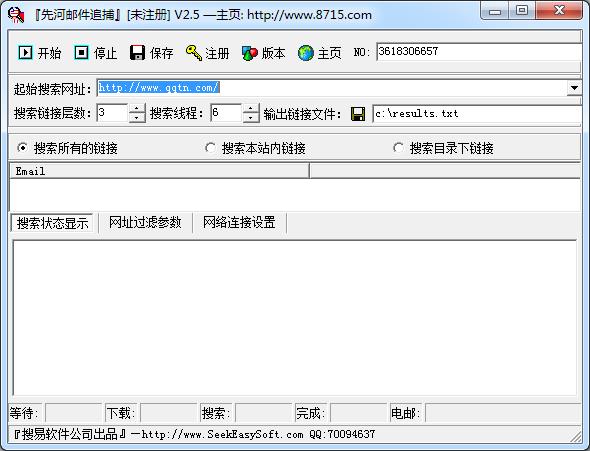Click the 版本 version icon
Image resolution: width=590 pixels, height=451 pixels.
(x=249, y=53)
